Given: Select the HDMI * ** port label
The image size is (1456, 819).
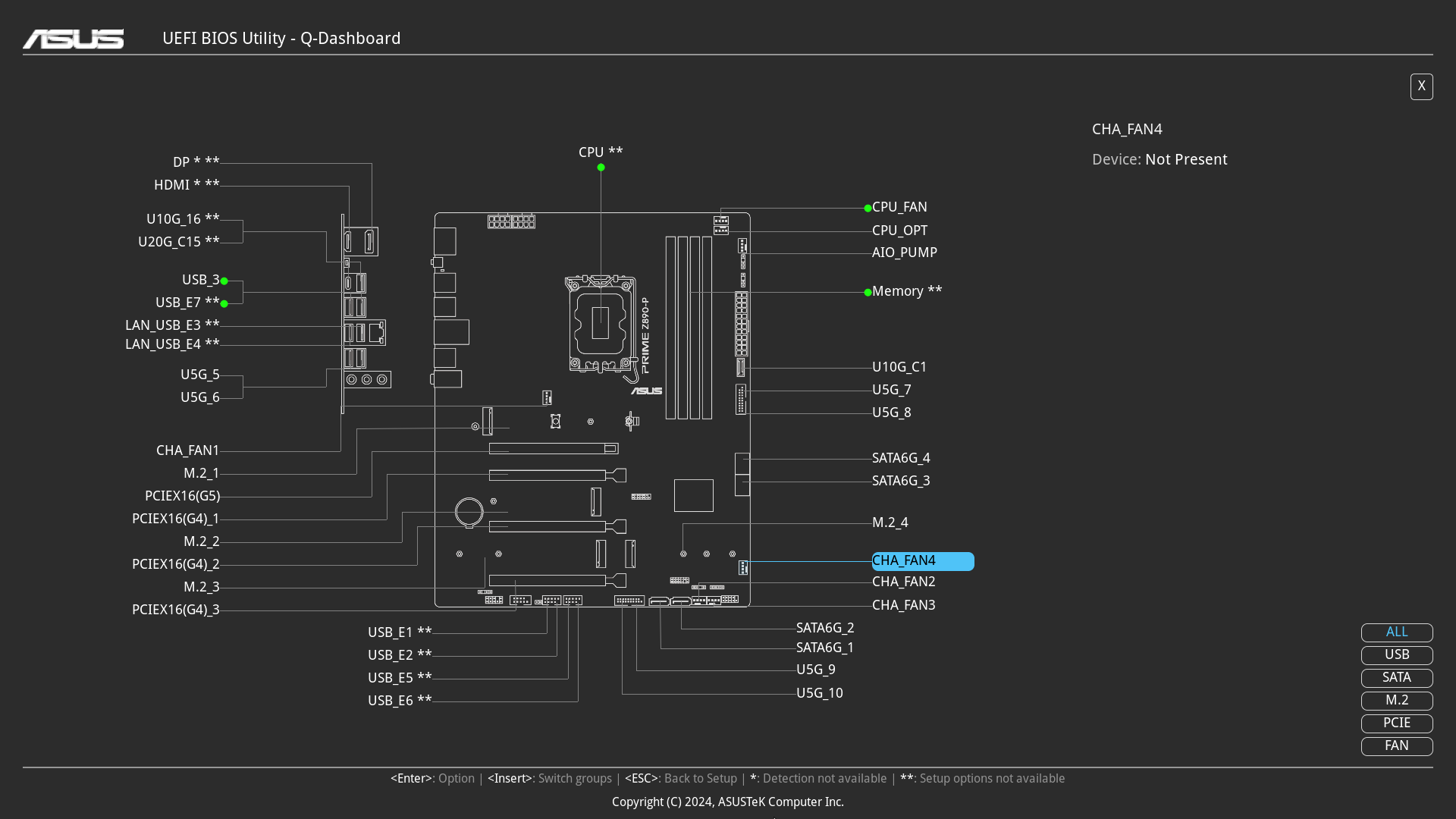Looking at the screenshot, I should pos(187,185).
